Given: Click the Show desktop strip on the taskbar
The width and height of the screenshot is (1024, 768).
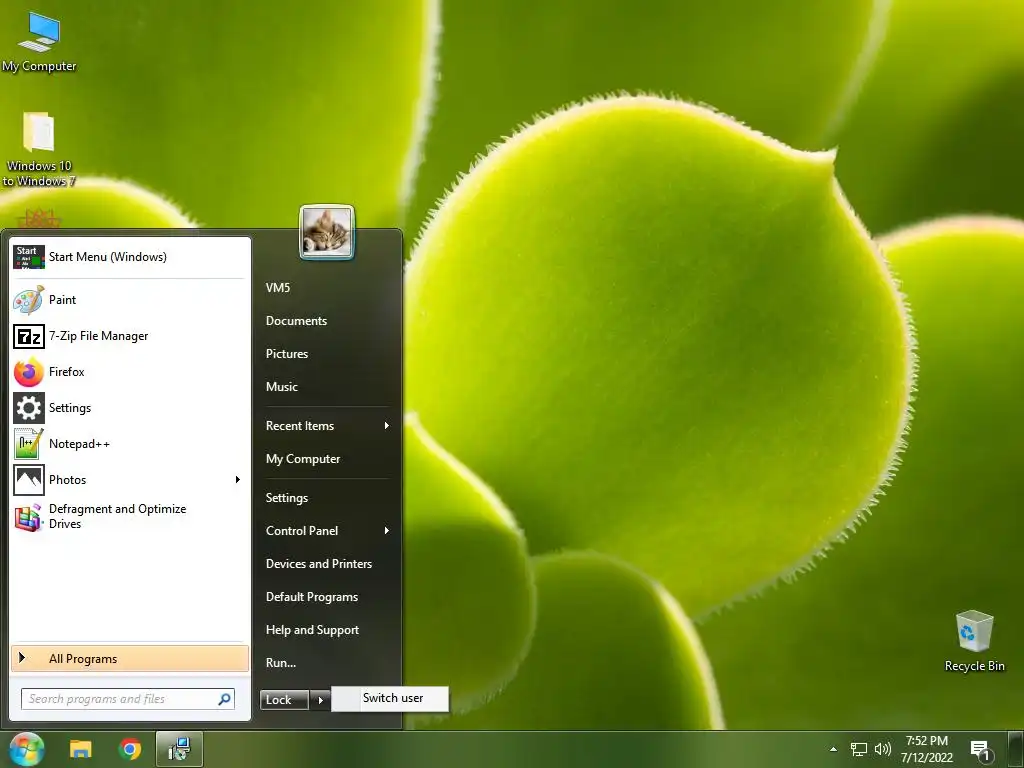Looking at the screenshot, I should click(x=1016, y=749).
